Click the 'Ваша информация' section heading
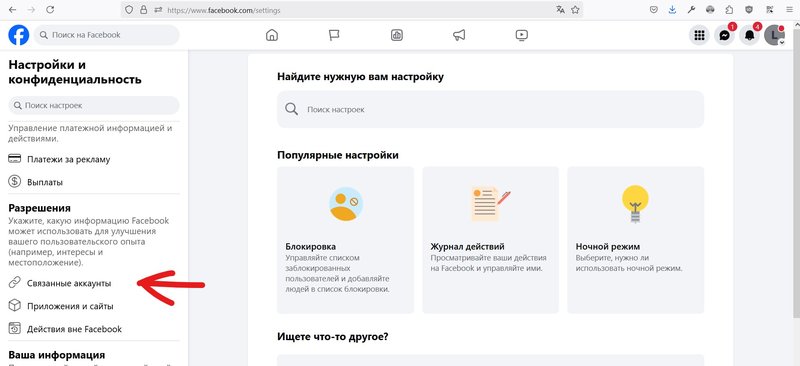Image resolution: width=800 pixels, height=366 pixels. click(x=57, y=355)
